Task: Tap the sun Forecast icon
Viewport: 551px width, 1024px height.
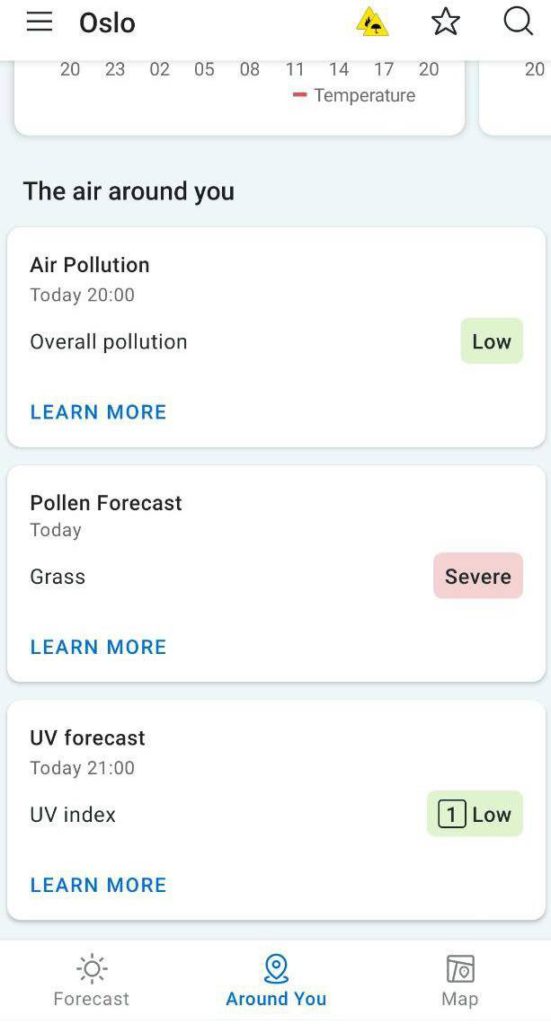Action: pyautogui.click(x=91, y=968)
